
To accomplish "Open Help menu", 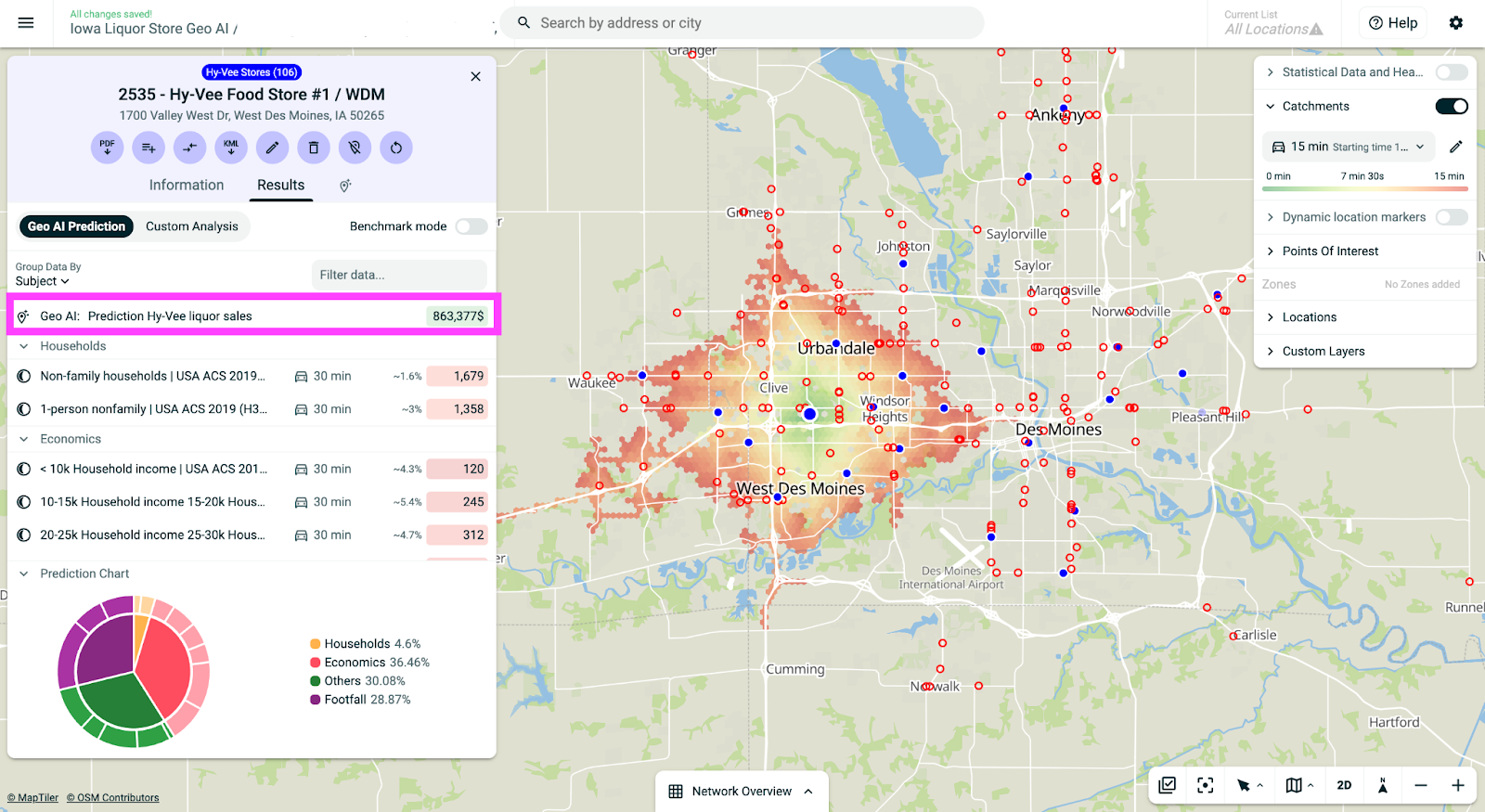I will click(x=1393, y=23).
